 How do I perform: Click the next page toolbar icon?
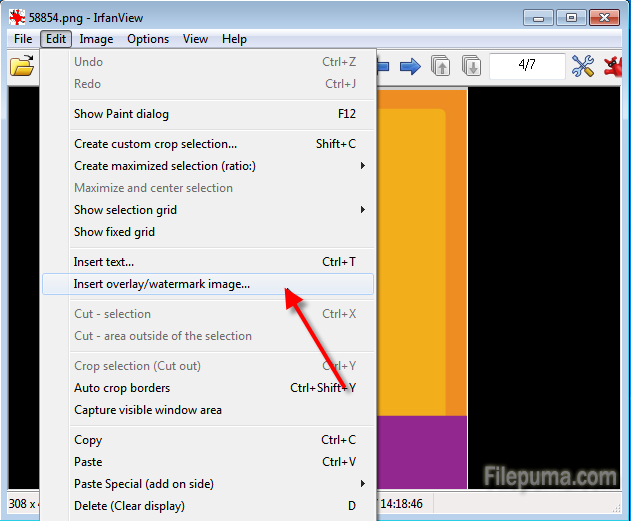click(x=471, y=67)
